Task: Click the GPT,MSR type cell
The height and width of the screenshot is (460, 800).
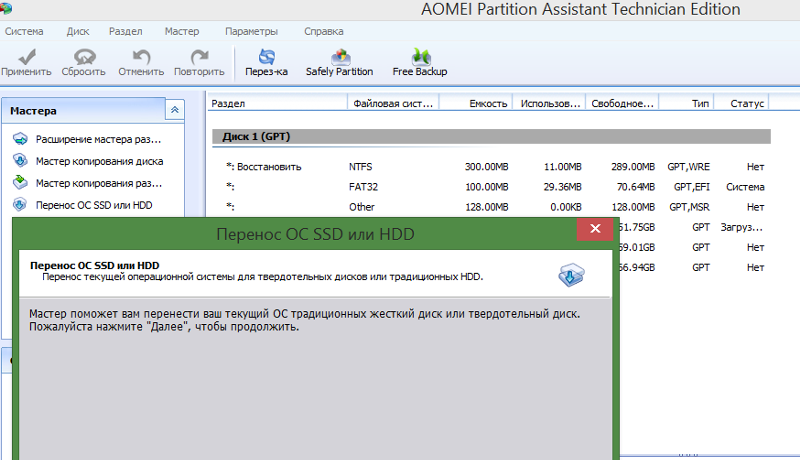Action: tap(689, 207)
